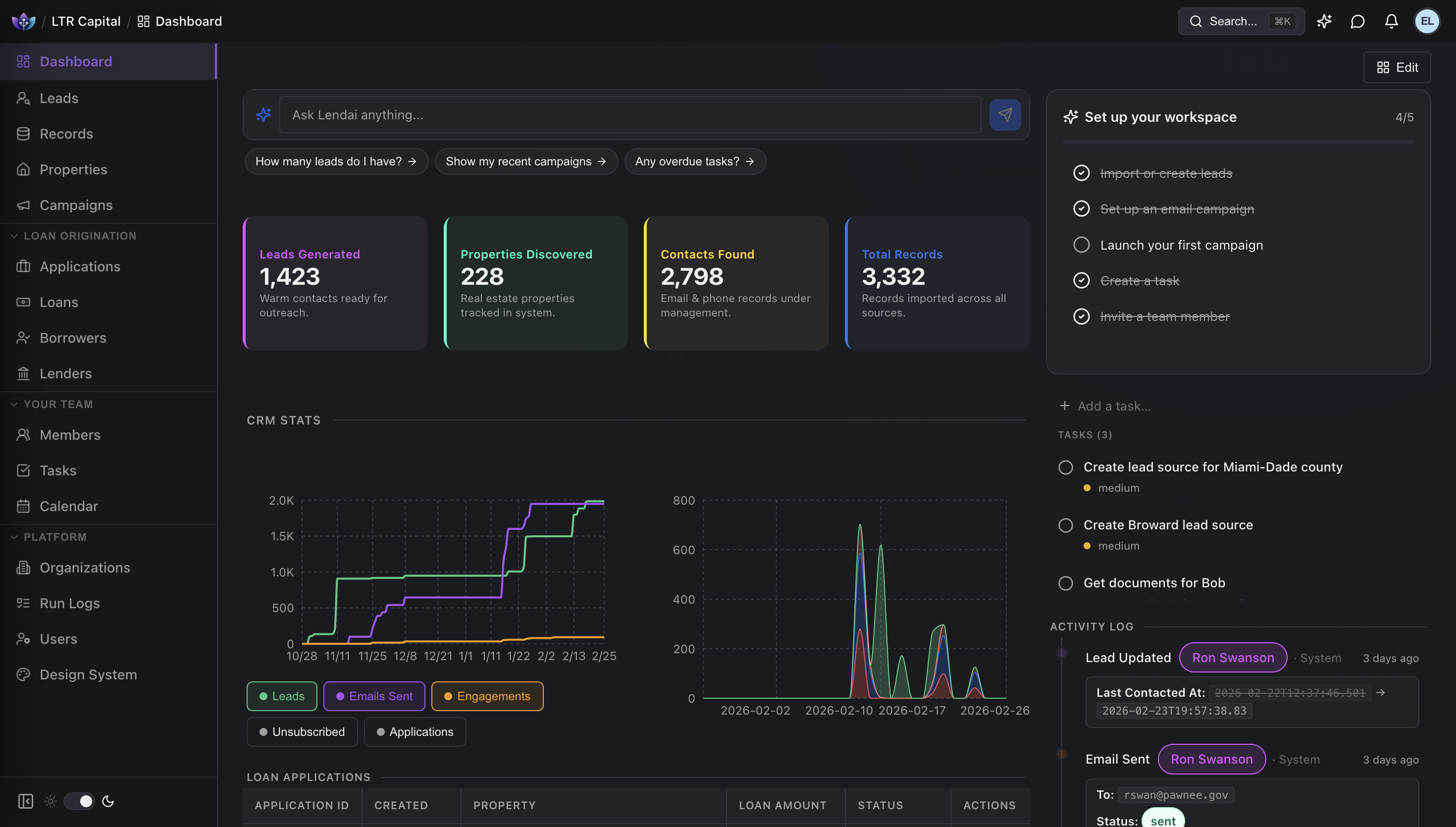The width and height of the screenshot is (1456, 827).
Task: Open the EL profile avatar
Action: coord(1427,21)
